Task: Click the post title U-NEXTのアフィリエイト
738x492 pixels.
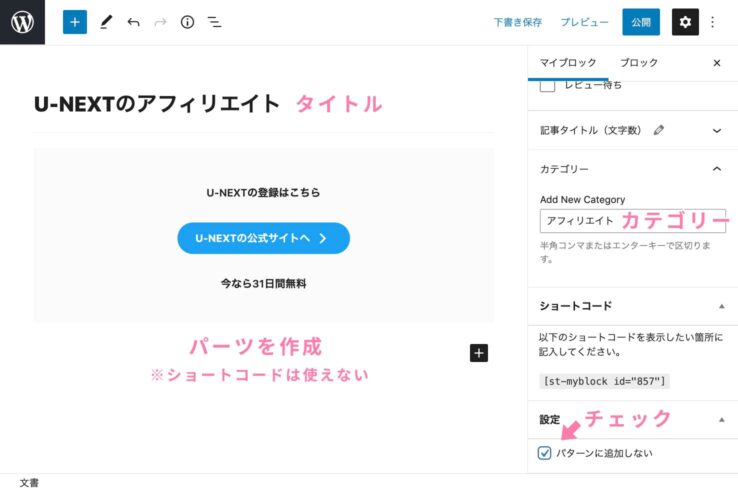Action: click(157, 104)
